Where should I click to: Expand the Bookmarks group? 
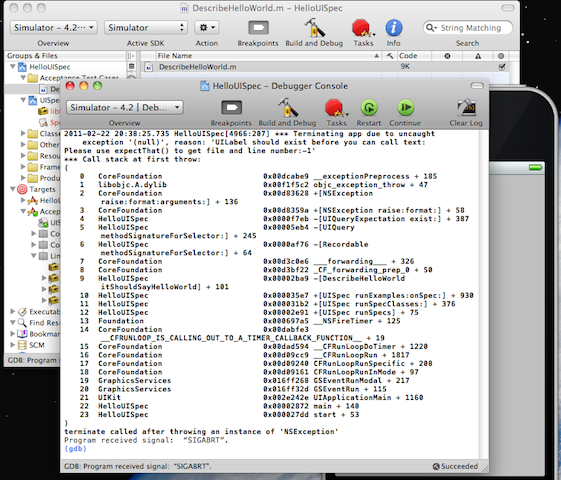(13, 334)
